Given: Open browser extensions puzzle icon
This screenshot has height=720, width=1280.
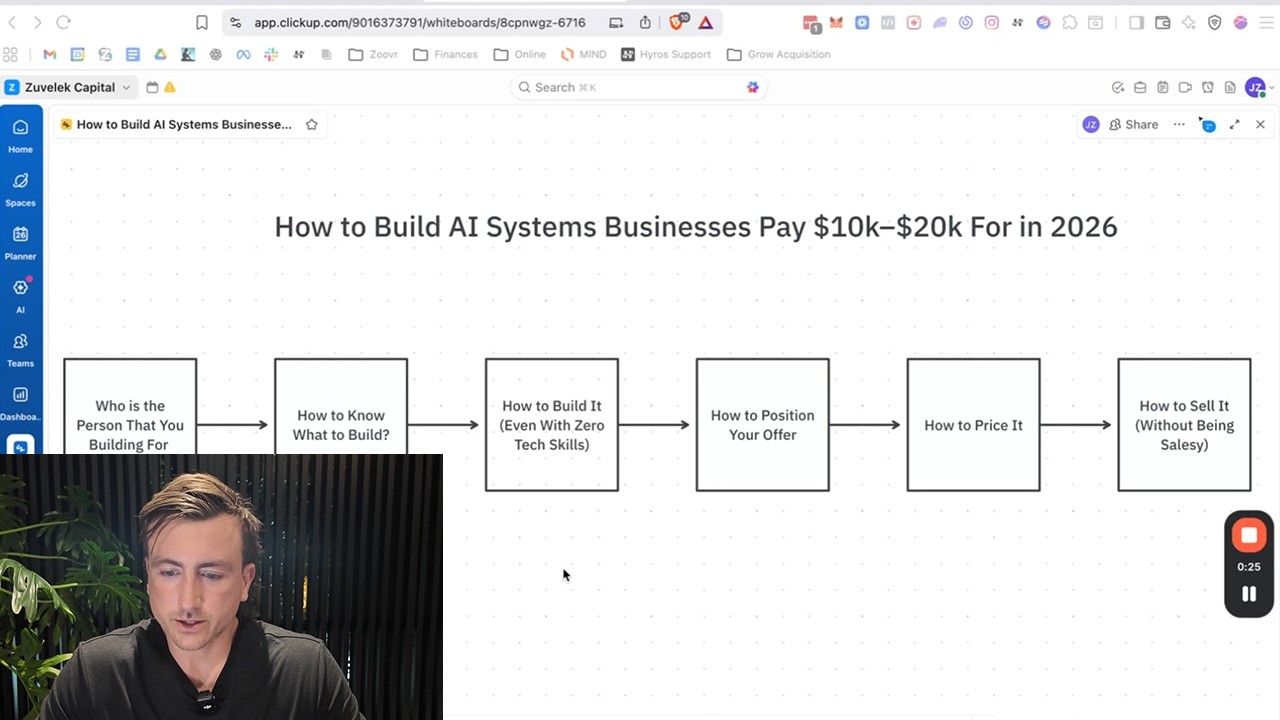Looking at the screenshot, I should [1070, 22].
